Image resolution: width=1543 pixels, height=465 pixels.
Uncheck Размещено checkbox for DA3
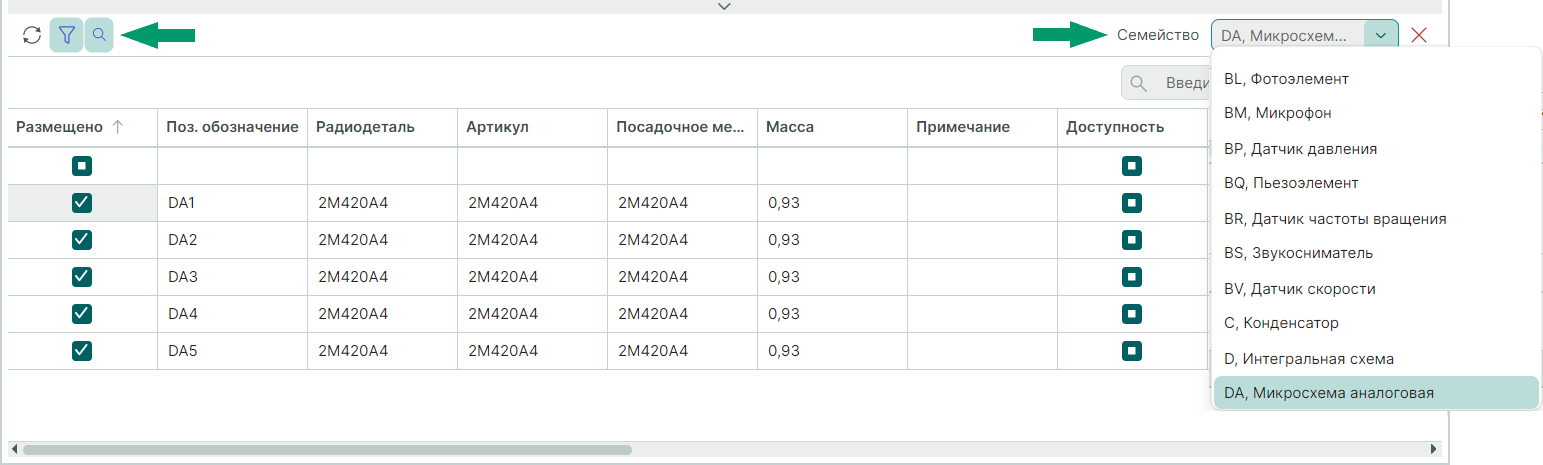(82, 277)
